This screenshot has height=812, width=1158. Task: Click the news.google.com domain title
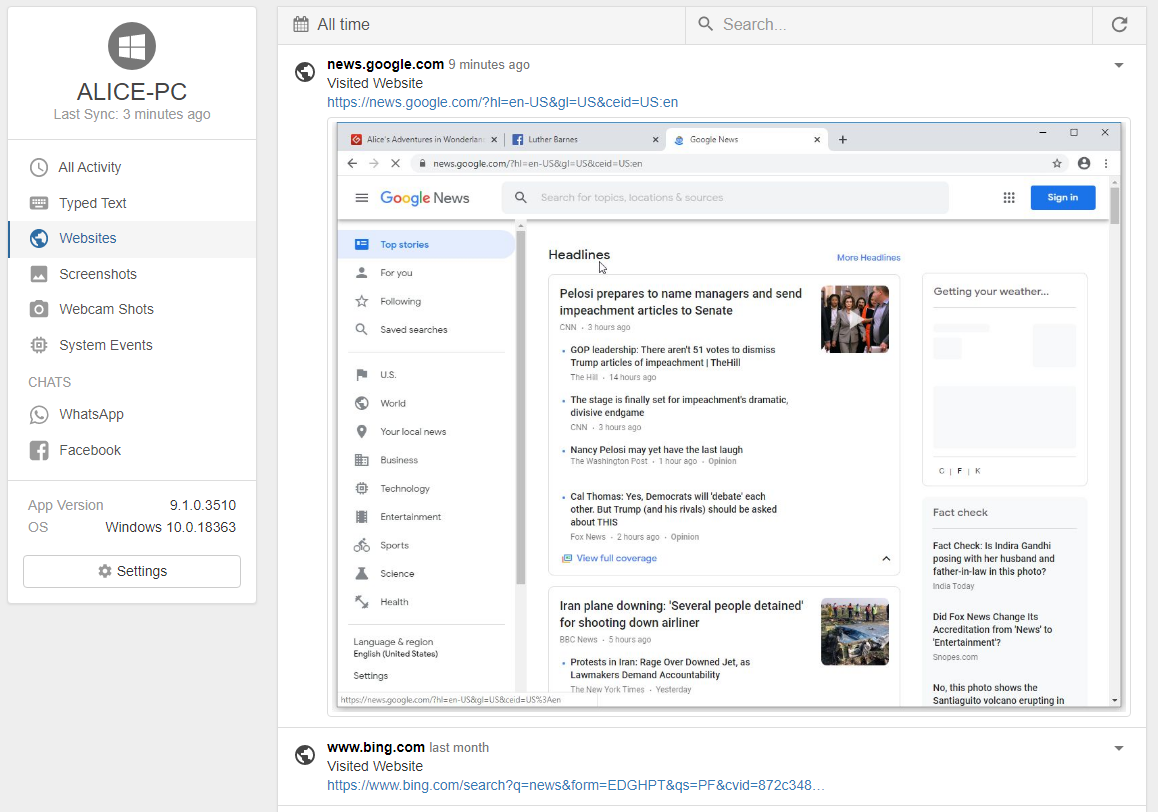386,64
